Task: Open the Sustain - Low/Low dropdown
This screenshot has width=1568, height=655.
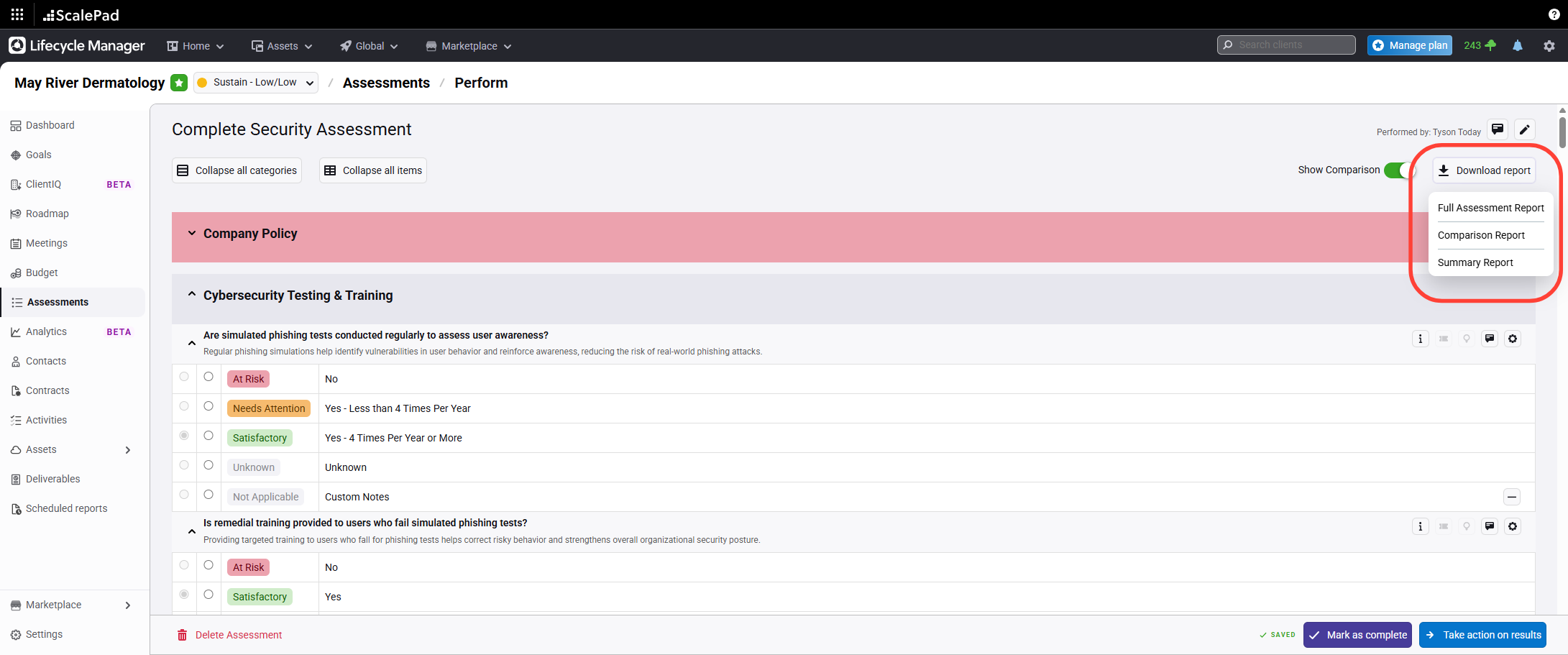Action: click(256, 83)
